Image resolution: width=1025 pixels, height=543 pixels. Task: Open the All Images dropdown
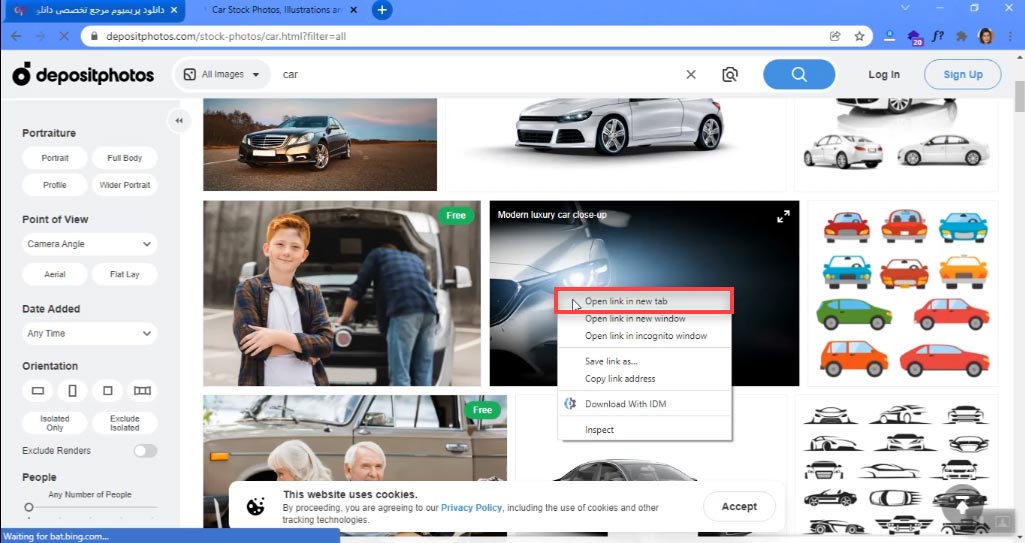coord(221,74)
